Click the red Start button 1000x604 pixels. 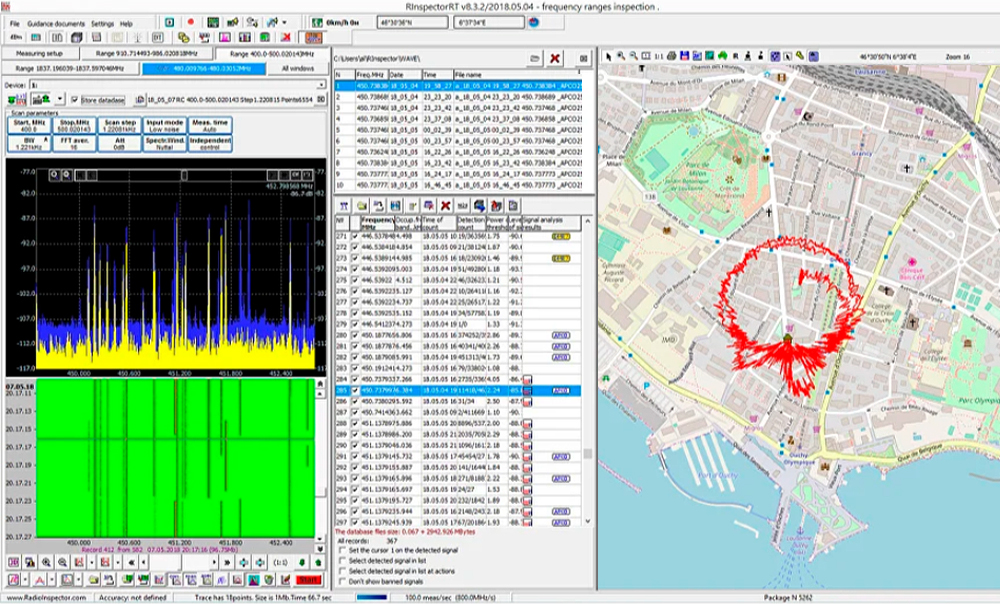click(x=310, y=580)
